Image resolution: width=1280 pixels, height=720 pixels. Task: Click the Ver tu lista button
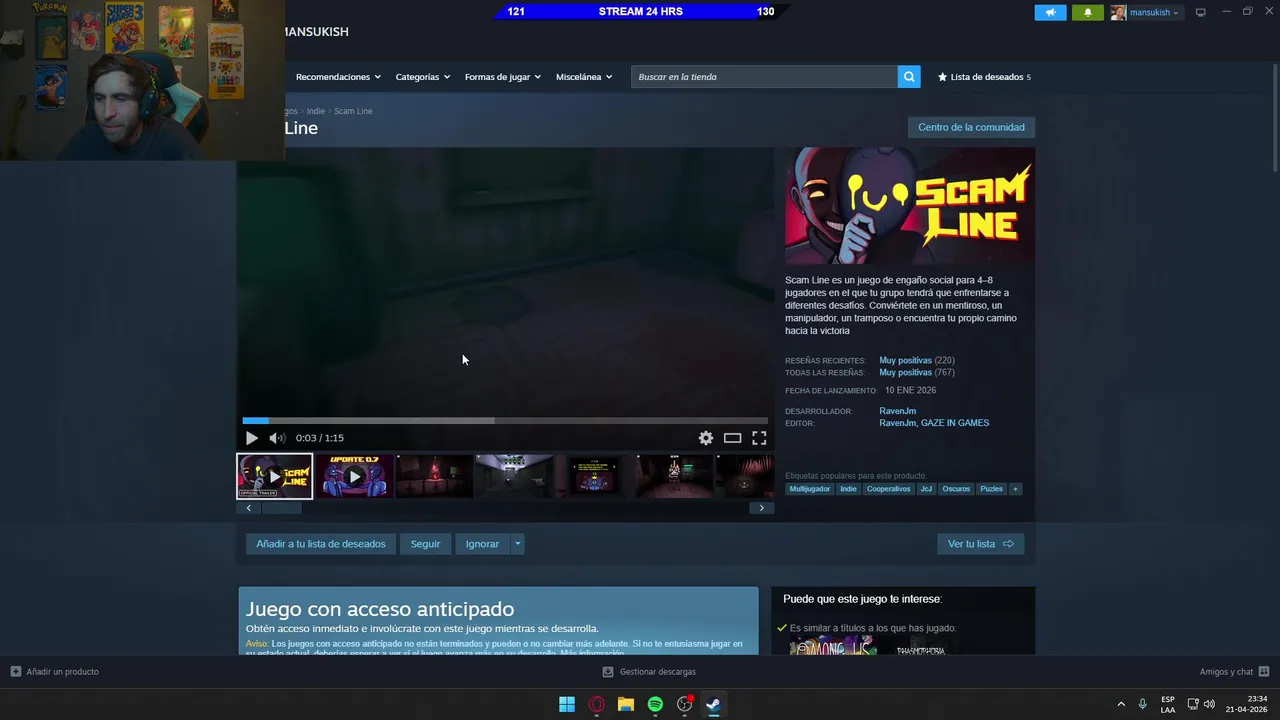pyautogui.click(x=980, y=544)
